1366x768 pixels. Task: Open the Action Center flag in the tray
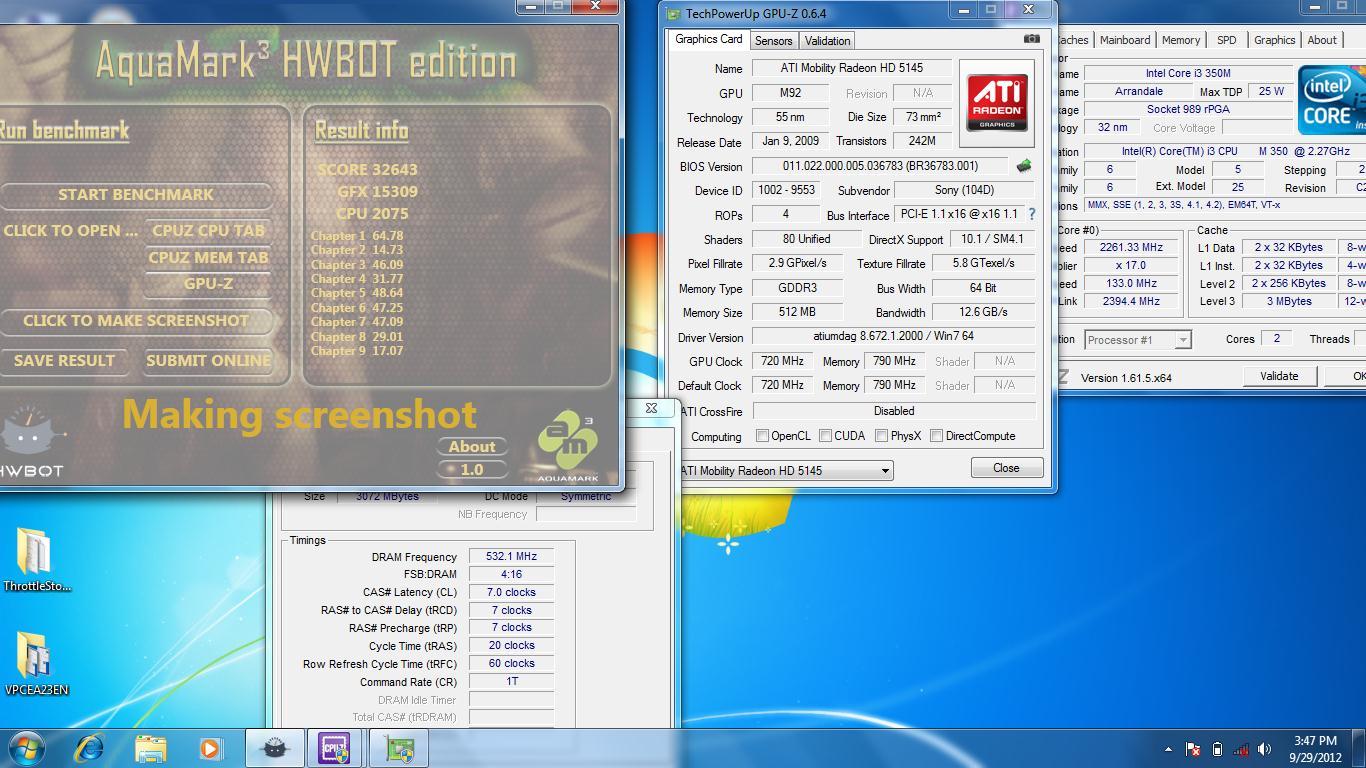coord(1193,749)
